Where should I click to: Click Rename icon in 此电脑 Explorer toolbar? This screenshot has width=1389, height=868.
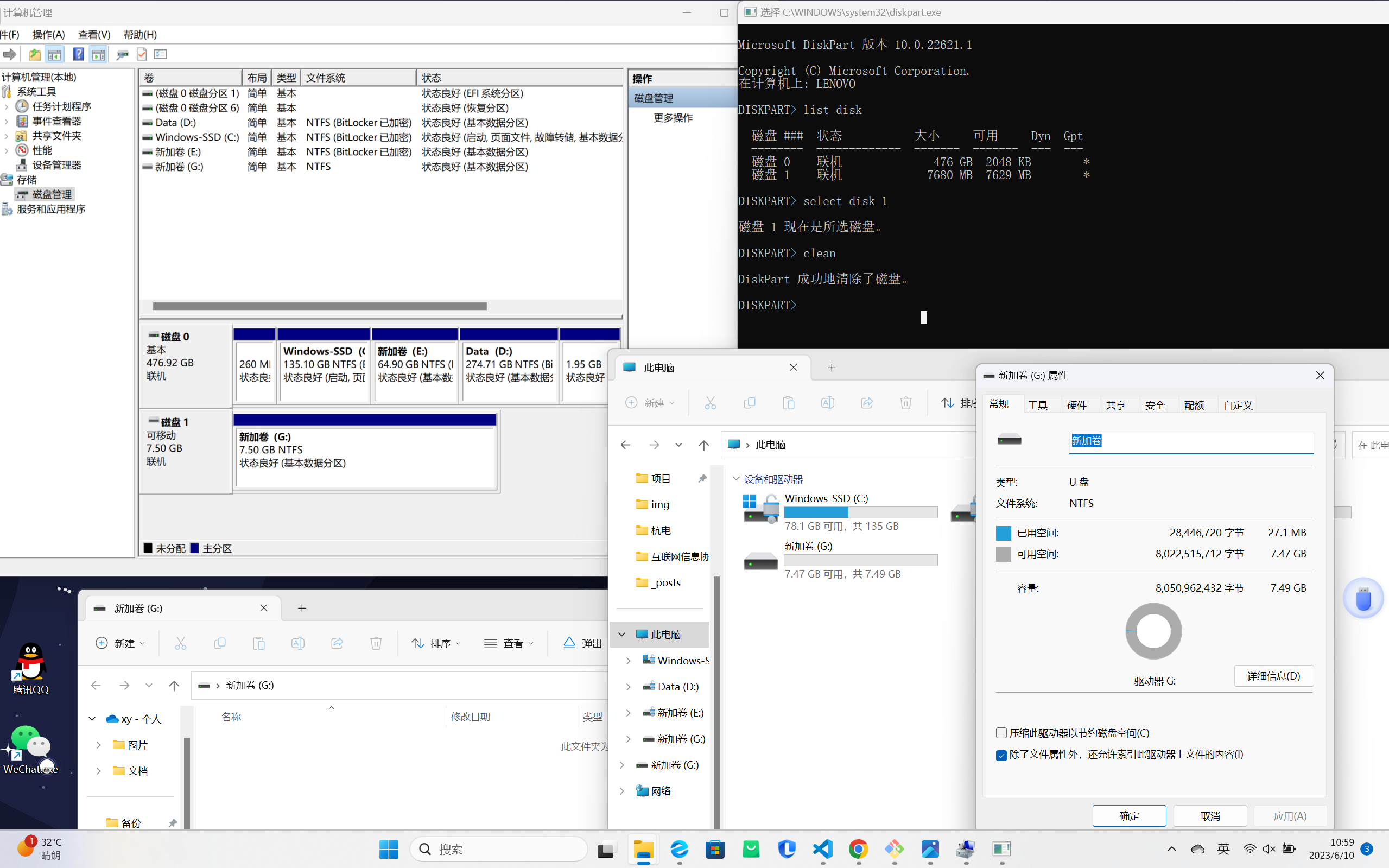coord(828,403)
